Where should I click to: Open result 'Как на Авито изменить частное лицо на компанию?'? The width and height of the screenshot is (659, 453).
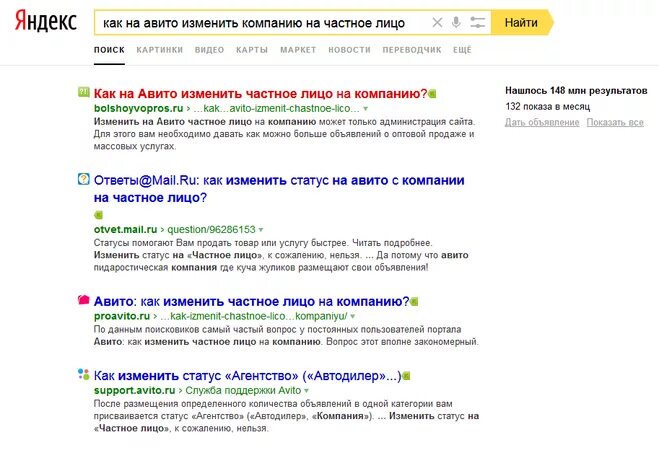pos(260,93)
